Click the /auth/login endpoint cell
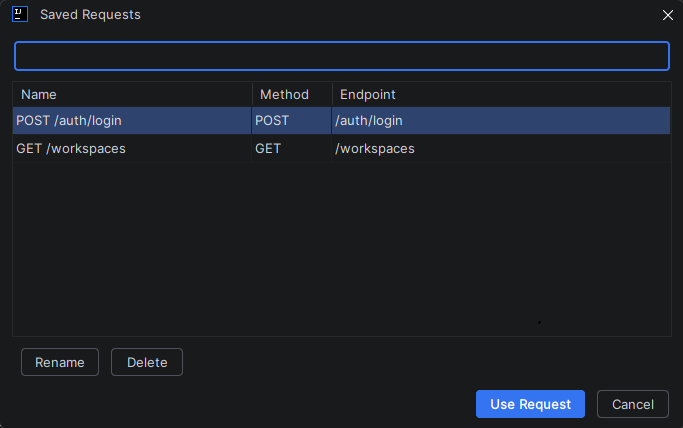The height and width of the screenshot is (428, 683). point(501,121)
